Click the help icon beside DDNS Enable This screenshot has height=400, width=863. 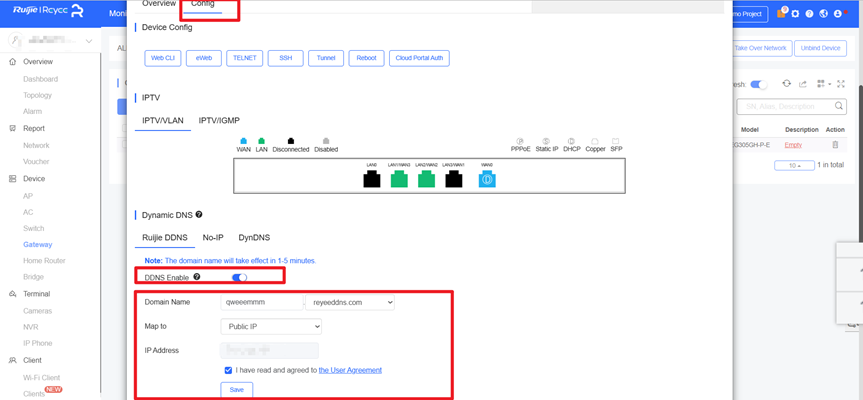[x=196, y=277]
